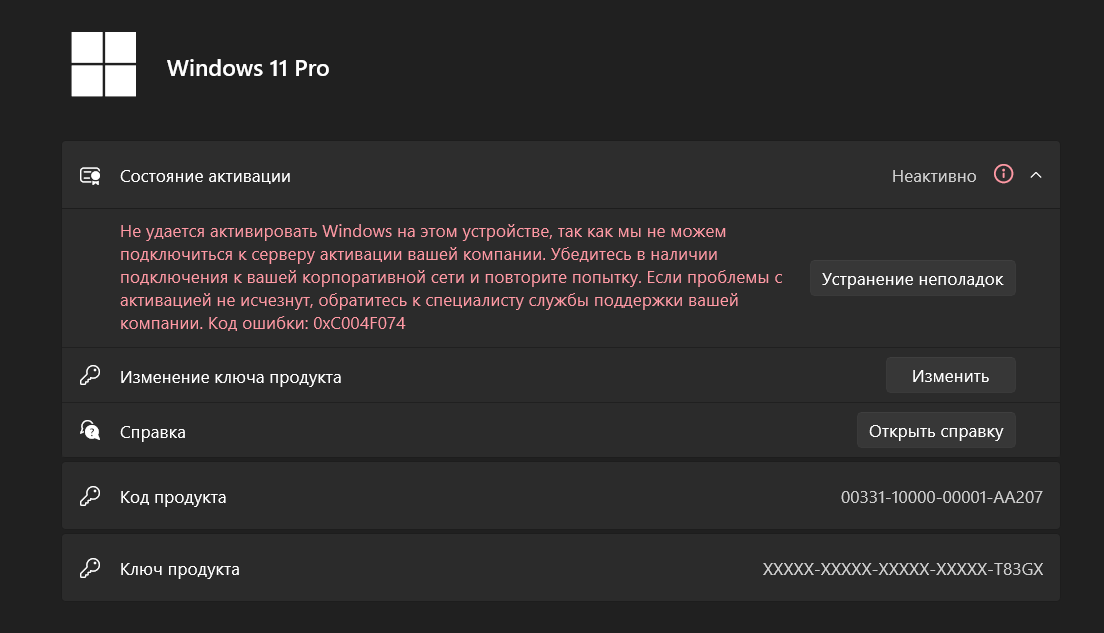Click the Windows logo icon

pyautogui.click(x=104, y=64)
